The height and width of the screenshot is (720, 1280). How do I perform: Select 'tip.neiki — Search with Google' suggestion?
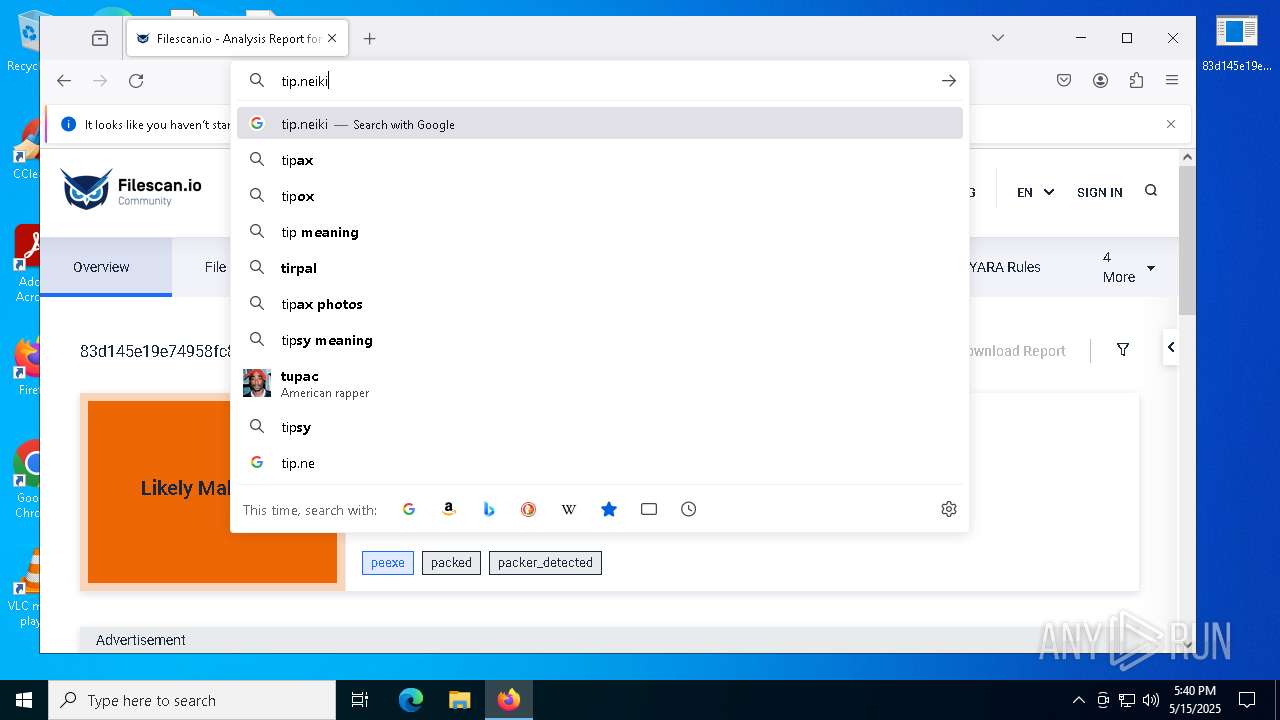[600, 124]
